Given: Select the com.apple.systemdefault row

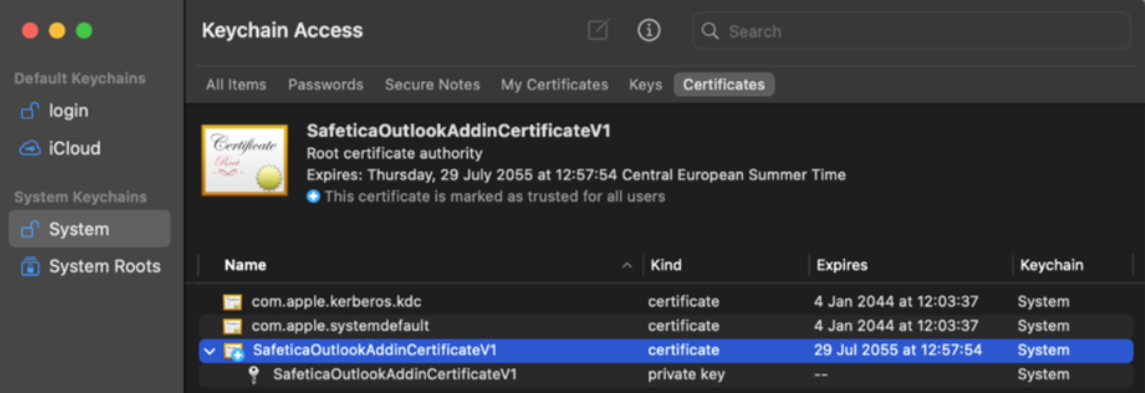Looking at the screenshot, I should tap(666, 326).
